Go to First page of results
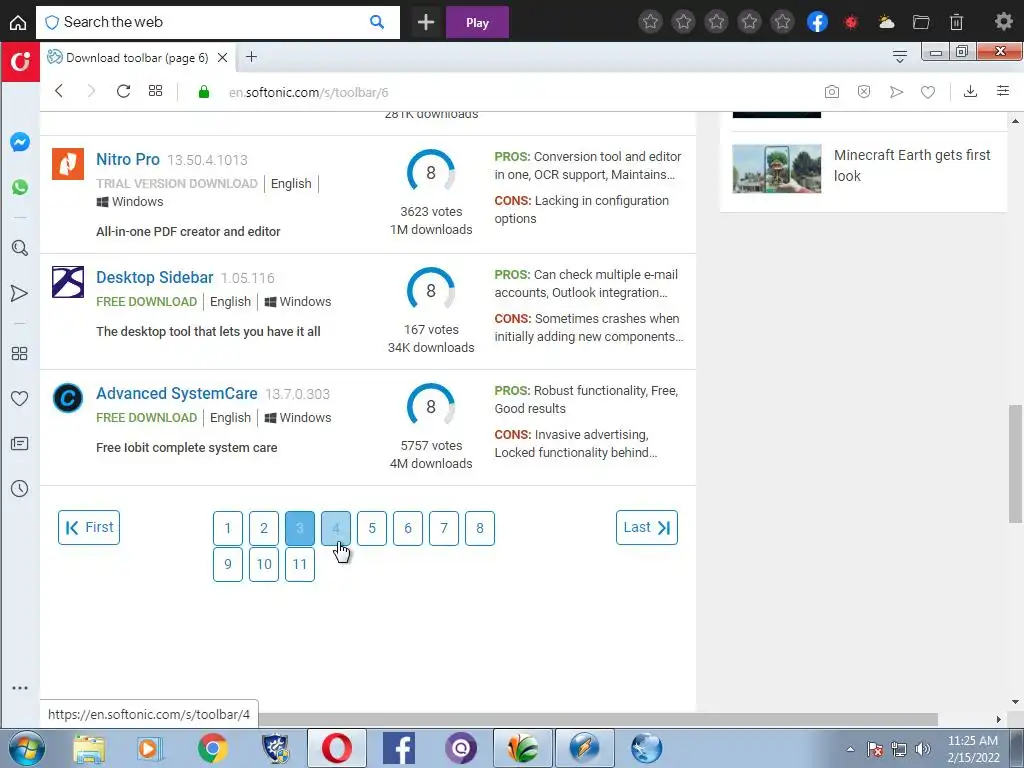This screenshot has width=1024, height=768. (x=89, y=528)
